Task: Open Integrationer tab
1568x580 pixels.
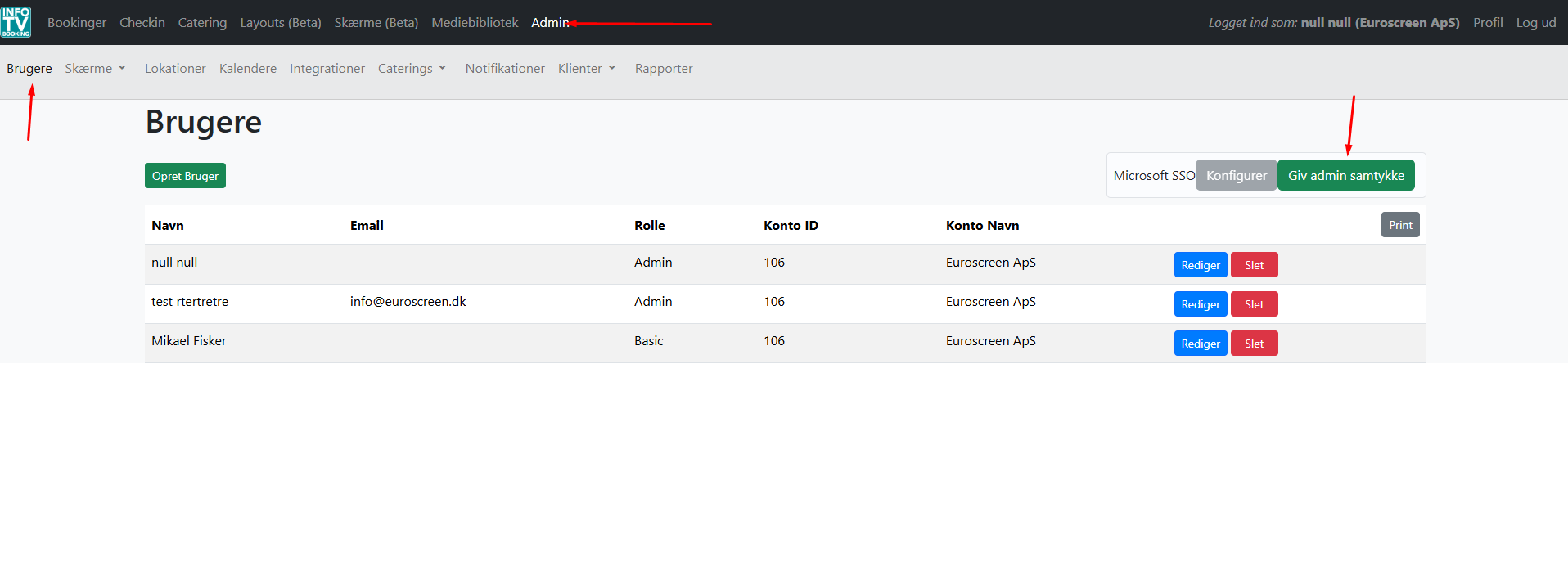Action: point(327,69)
